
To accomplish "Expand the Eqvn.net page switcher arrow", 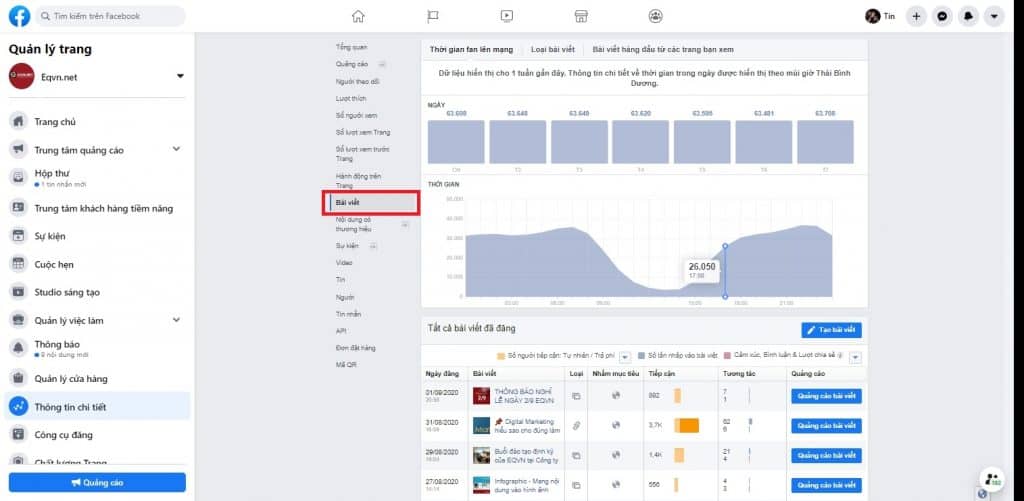I will pos(180,76).
